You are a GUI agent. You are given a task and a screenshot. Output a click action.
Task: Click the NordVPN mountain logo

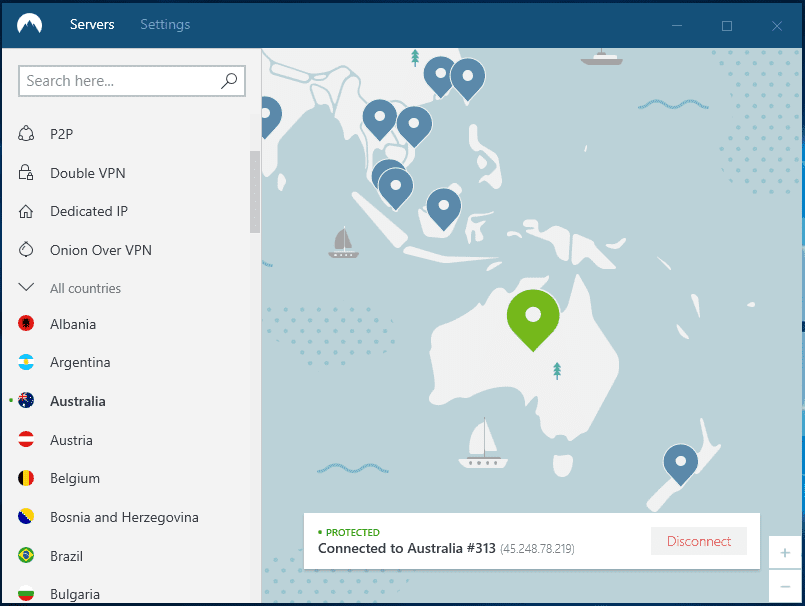(29, 24)
